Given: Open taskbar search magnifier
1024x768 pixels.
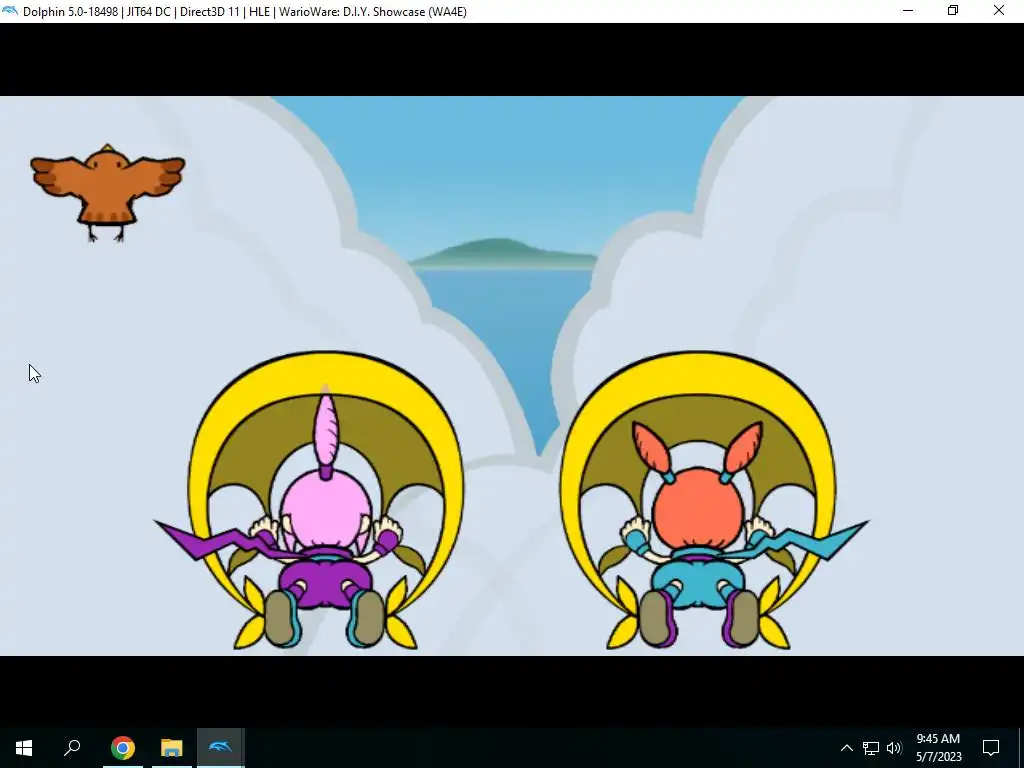Looking at the screenshot, I should click(x=72, y=748).
